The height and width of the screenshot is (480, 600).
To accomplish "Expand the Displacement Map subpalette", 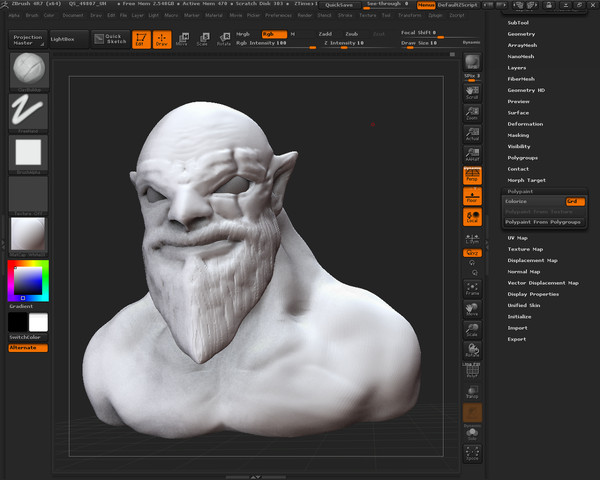I will point(532,260).
